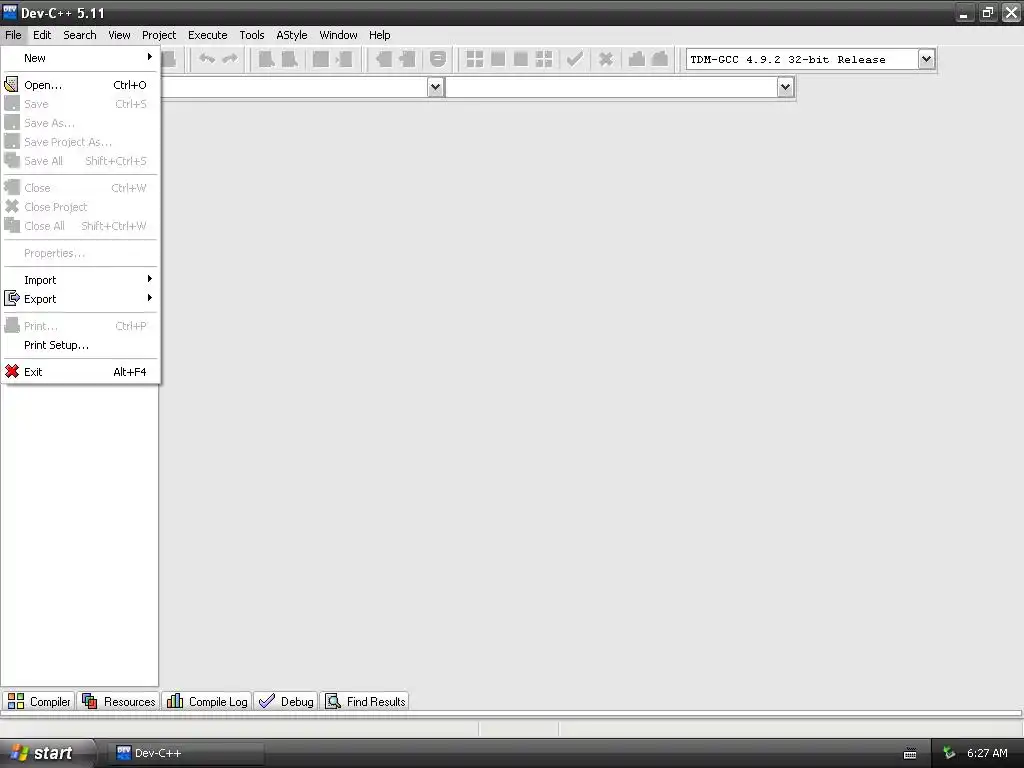Image resolution: width=1024 pixels, height=768 pixels.
Task: Click the File menu in menu bar
Action: pyautogui.click(x=13, y=35)
